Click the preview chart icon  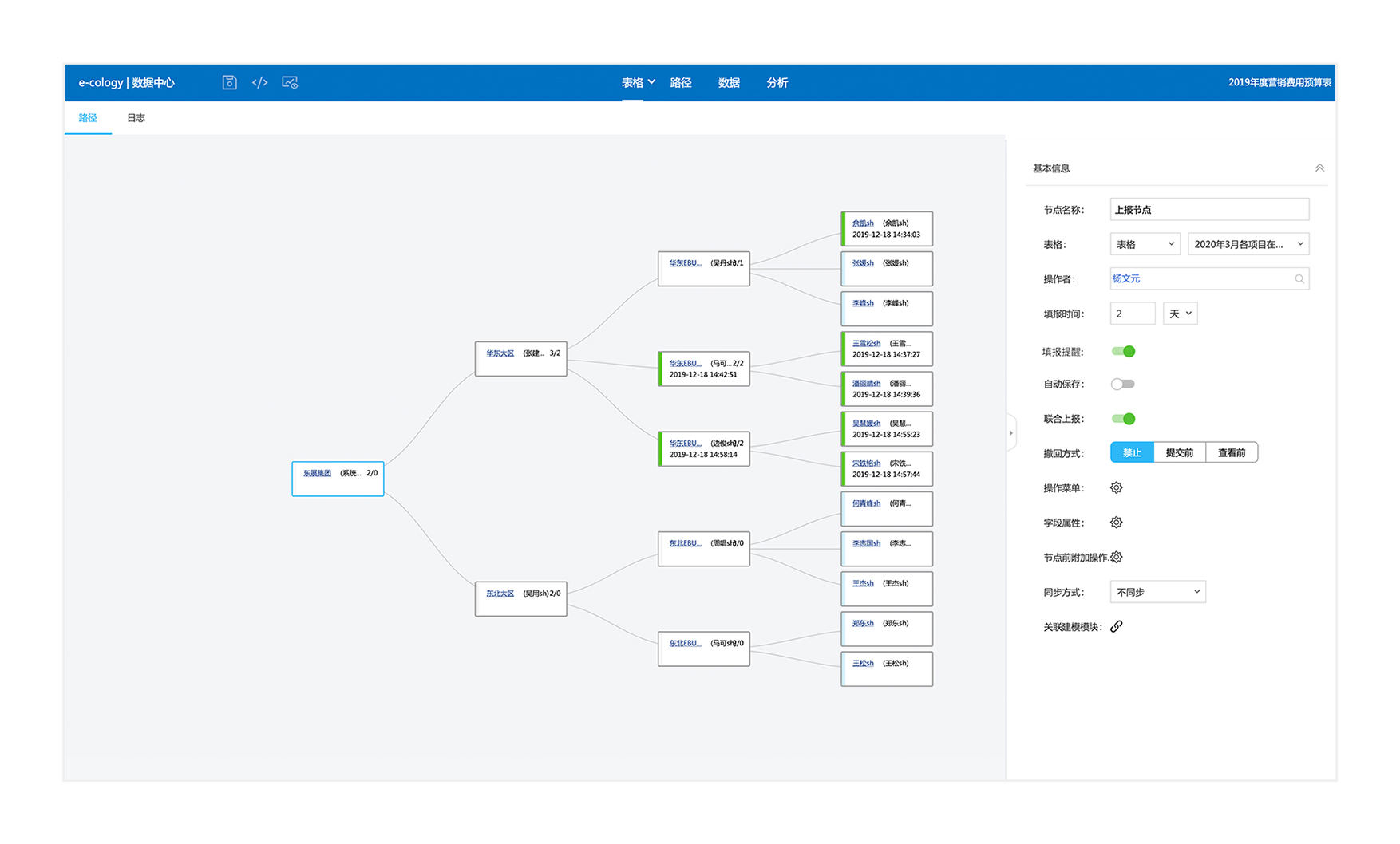[x=290, y=82]
